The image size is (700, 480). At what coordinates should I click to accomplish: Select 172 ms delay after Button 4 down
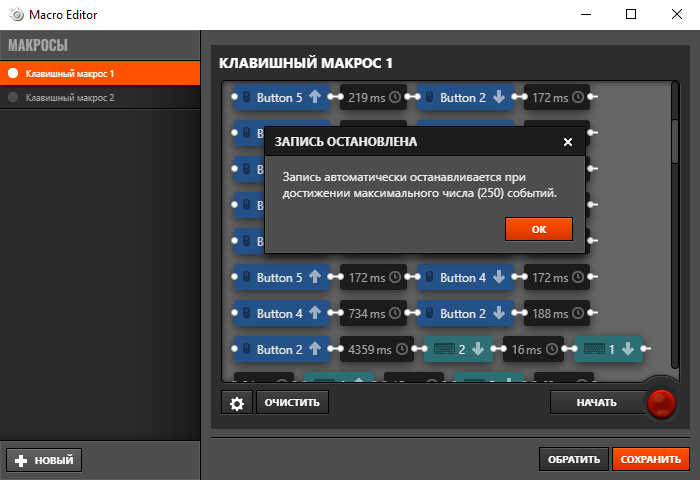point(557,277)
